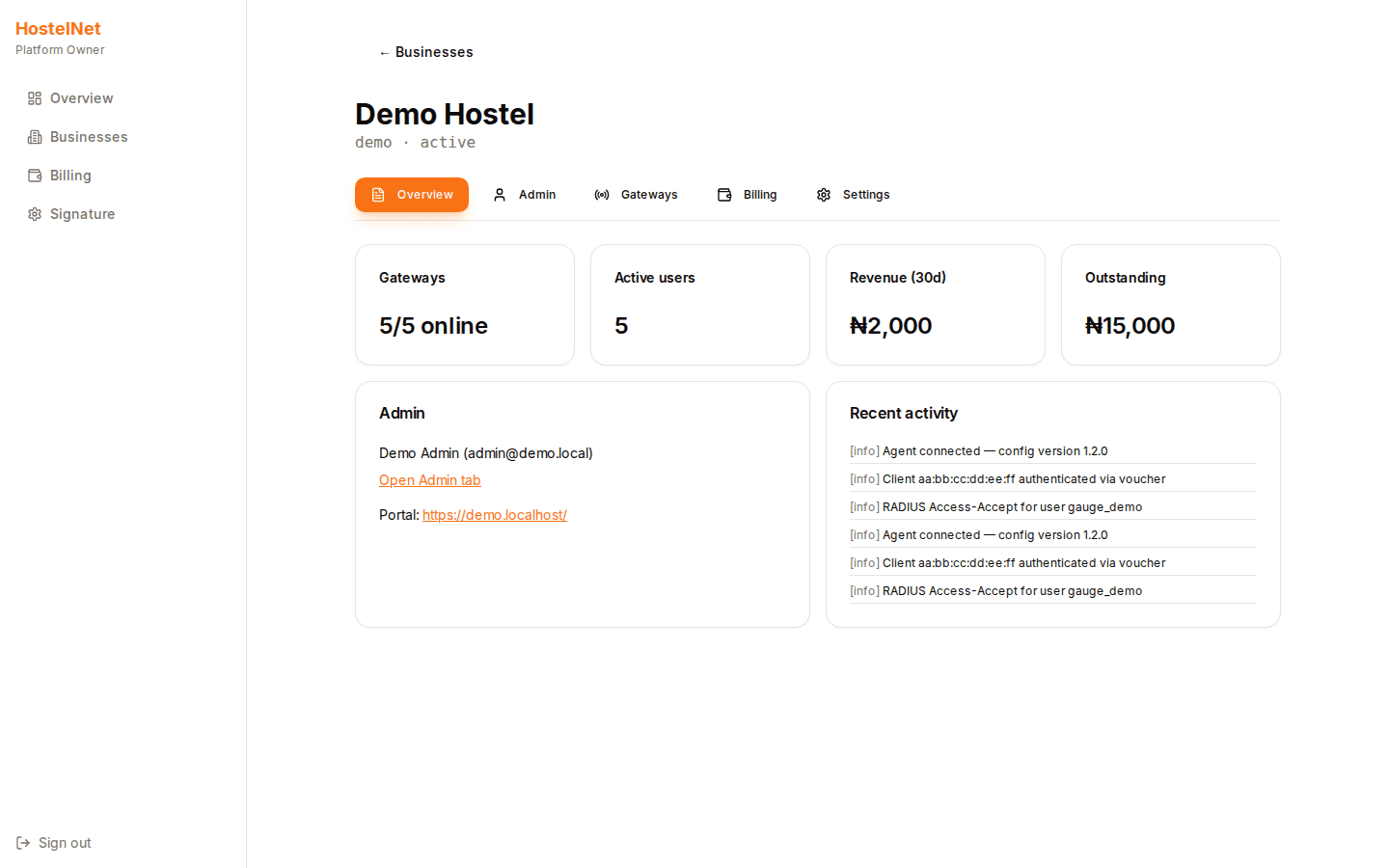Click the Businesses building icon in sidebar
The image size is (1389, 868).
pos(35,137)
